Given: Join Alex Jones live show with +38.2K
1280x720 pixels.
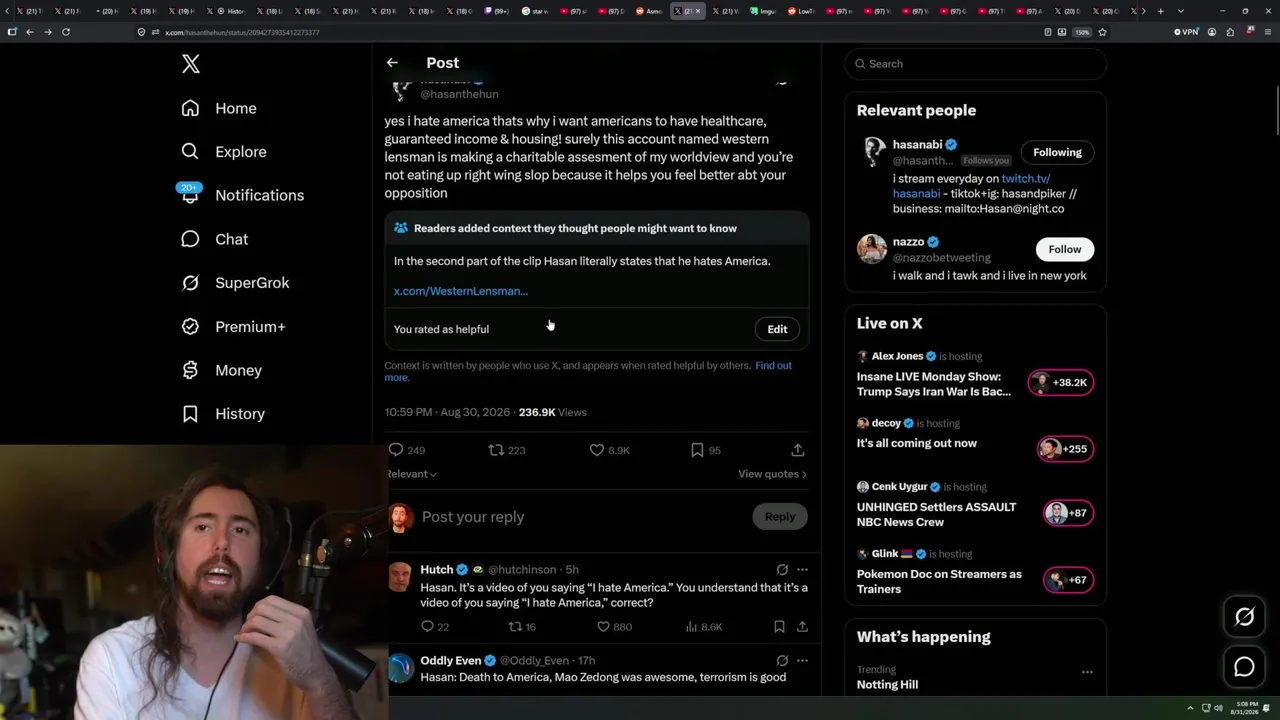Looking at the screenshot, I should tap(1061, 383).
